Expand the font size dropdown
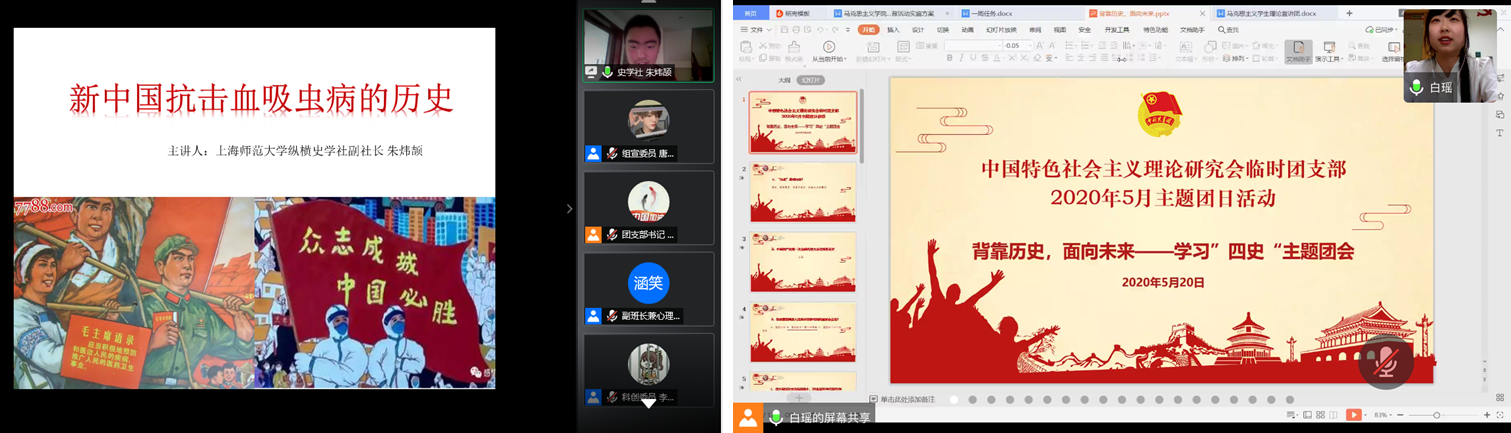1511x433 pixels. (x=1028, y=46)
